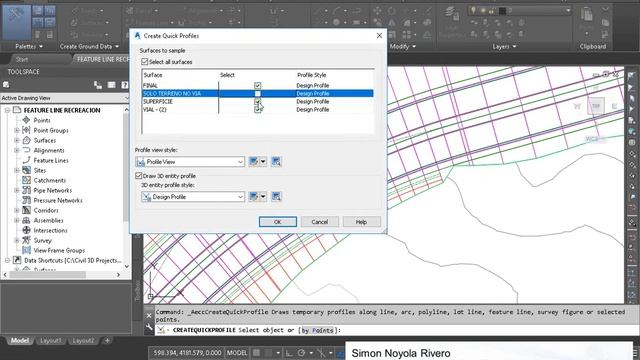The image size is (640, 360).
Task: Click the View Frame Groups icon
Action: (x=27, y=250)
